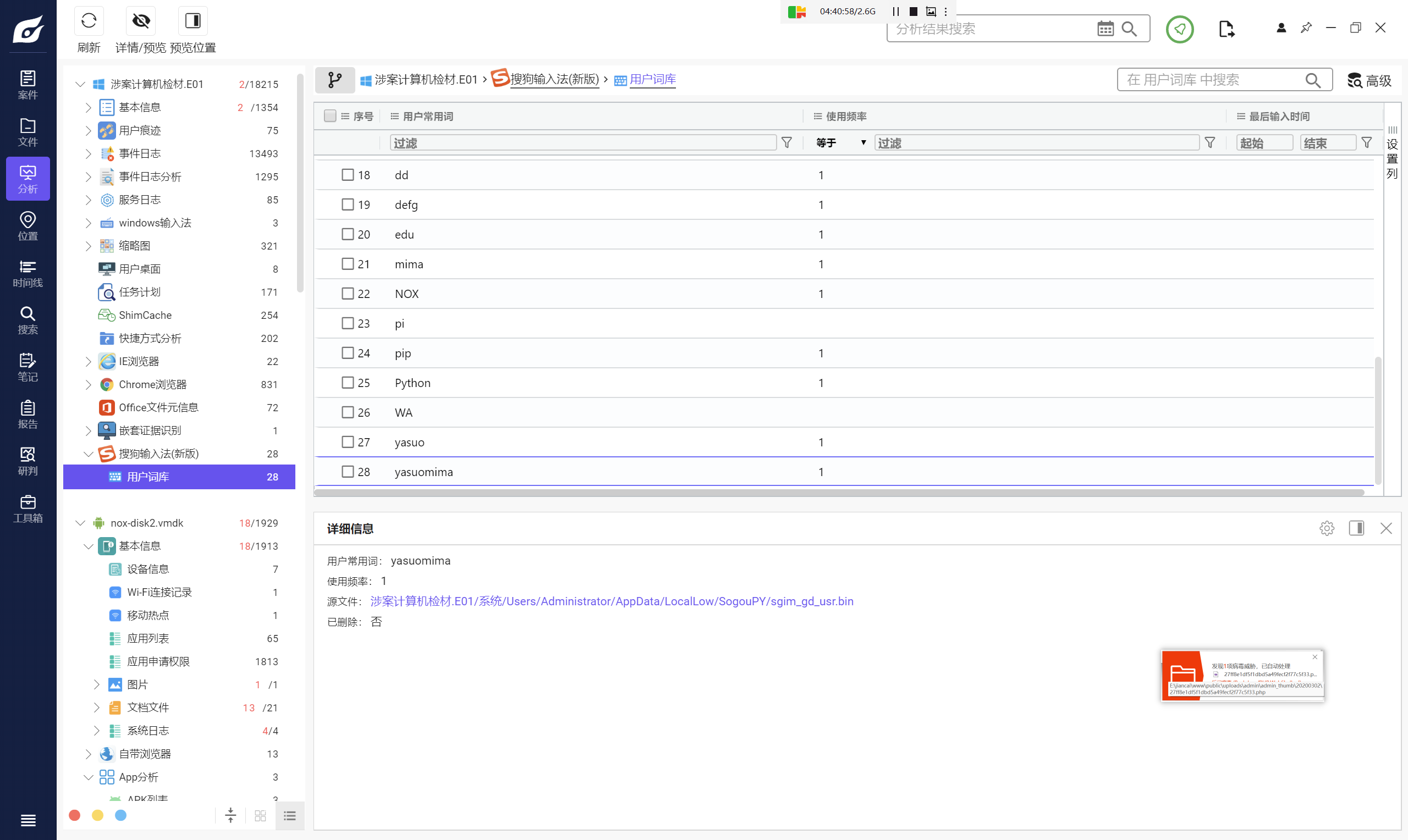The width and height of the screenshot is (1408, 840).
Task: Check the row 21 mima checkbox
Action: pos(348,264)
